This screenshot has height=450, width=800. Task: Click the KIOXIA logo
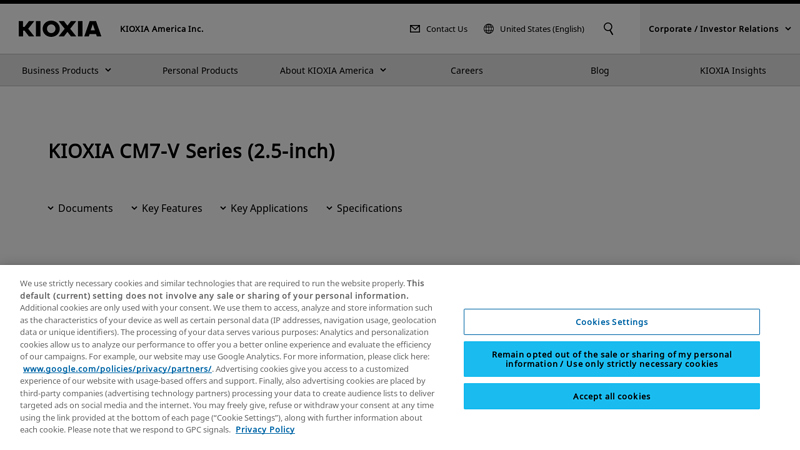point(60,29)
